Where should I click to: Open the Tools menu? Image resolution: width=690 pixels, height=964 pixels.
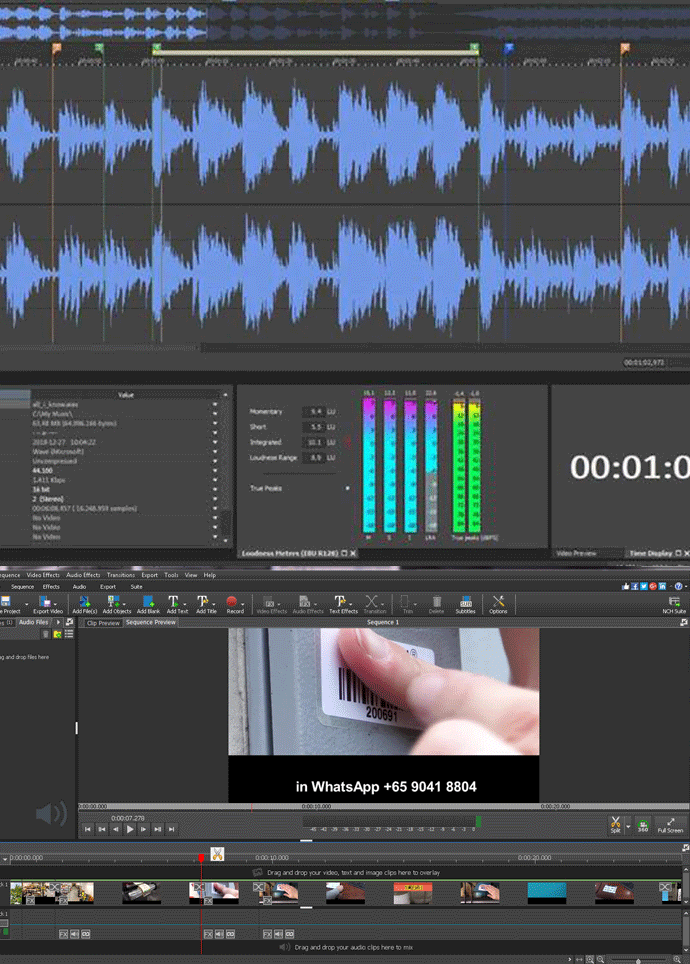171,575
